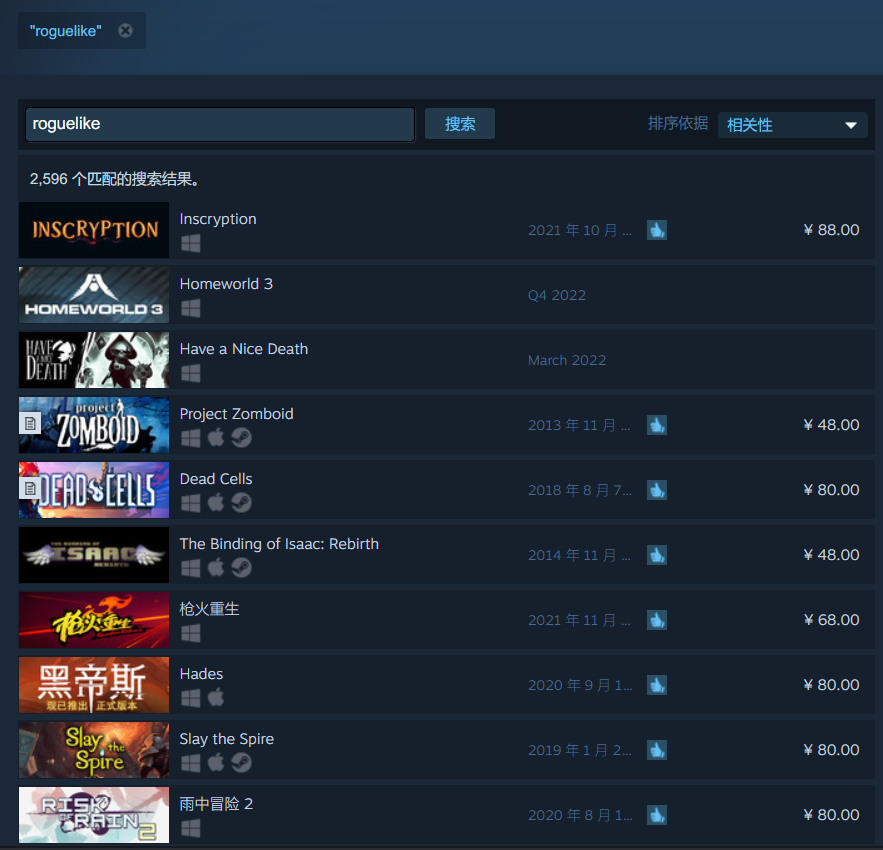Image resolution: width=883 pixels, height=850 pixels.
Task: Click Project Zomboid review thumbs-up icon
Action: (657, 425)
